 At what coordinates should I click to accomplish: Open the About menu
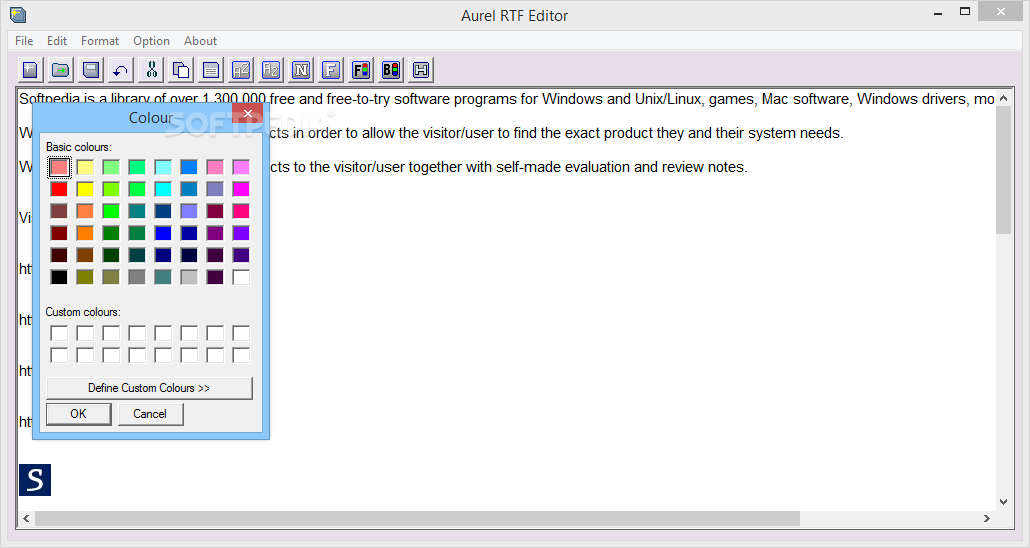coord(200,41)
